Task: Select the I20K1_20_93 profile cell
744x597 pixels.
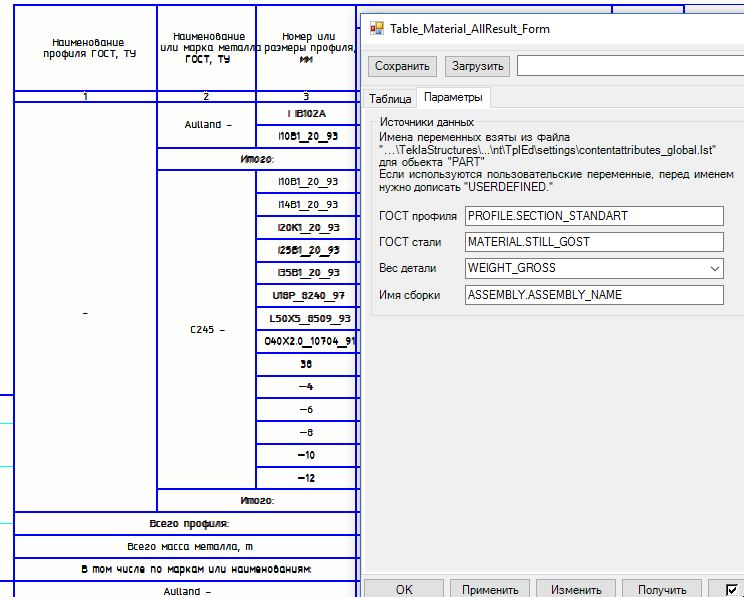Action: (x=307, y=228)
